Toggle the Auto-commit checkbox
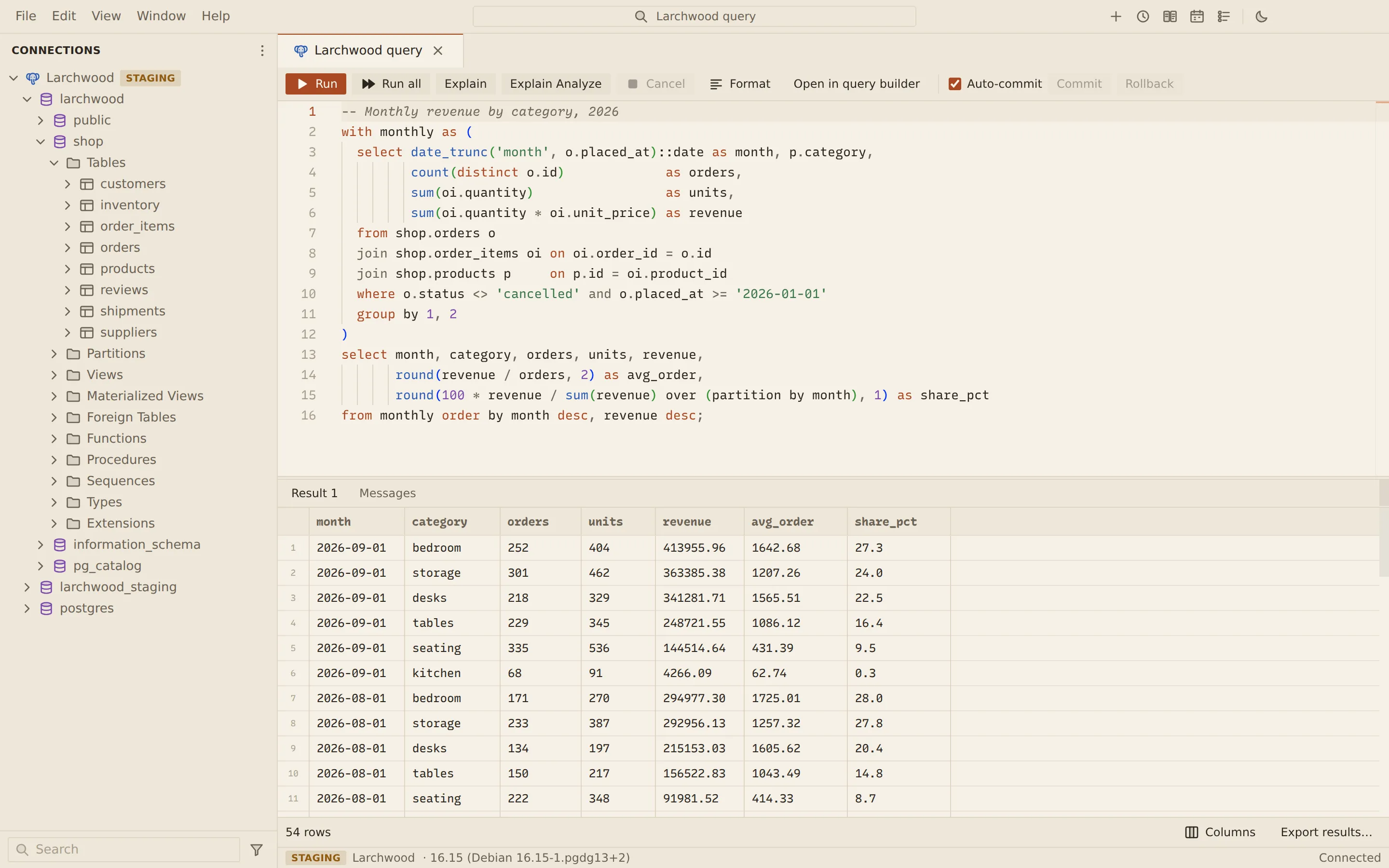 click(x=954, y=84)
